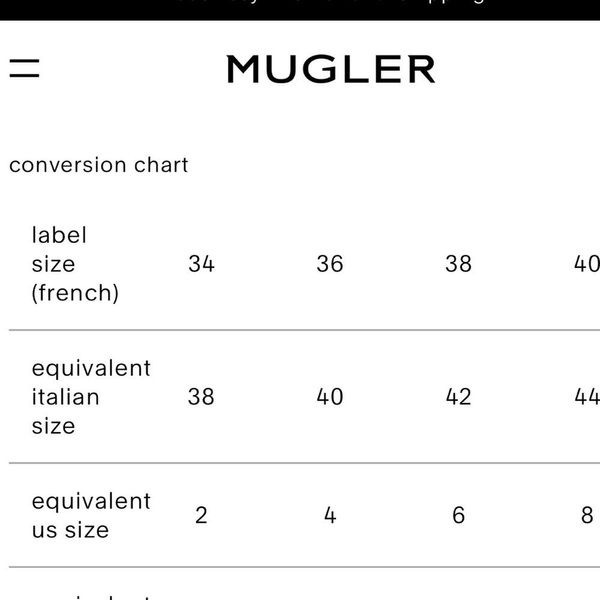The width and height of the screenshot is (600, 600).
Task: Click the MUGLER logo
Action: [331, 69]
